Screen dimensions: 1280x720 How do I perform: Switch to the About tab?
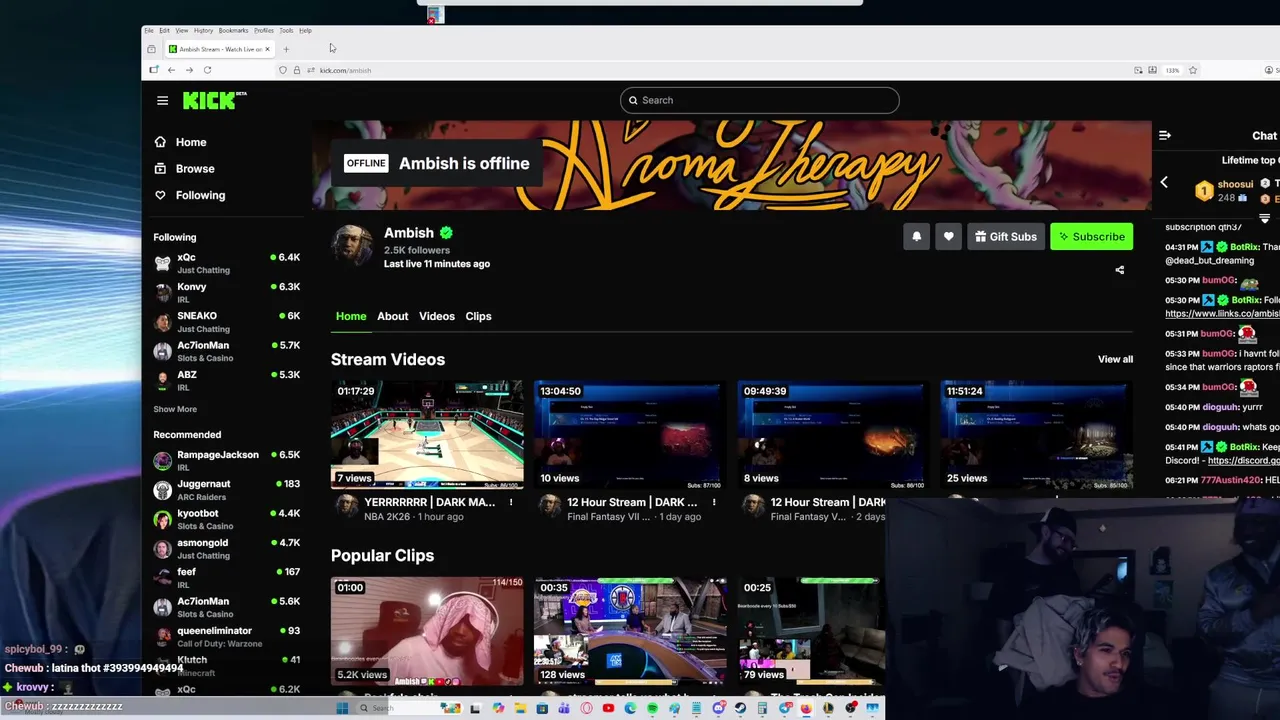tap(392, 316)
